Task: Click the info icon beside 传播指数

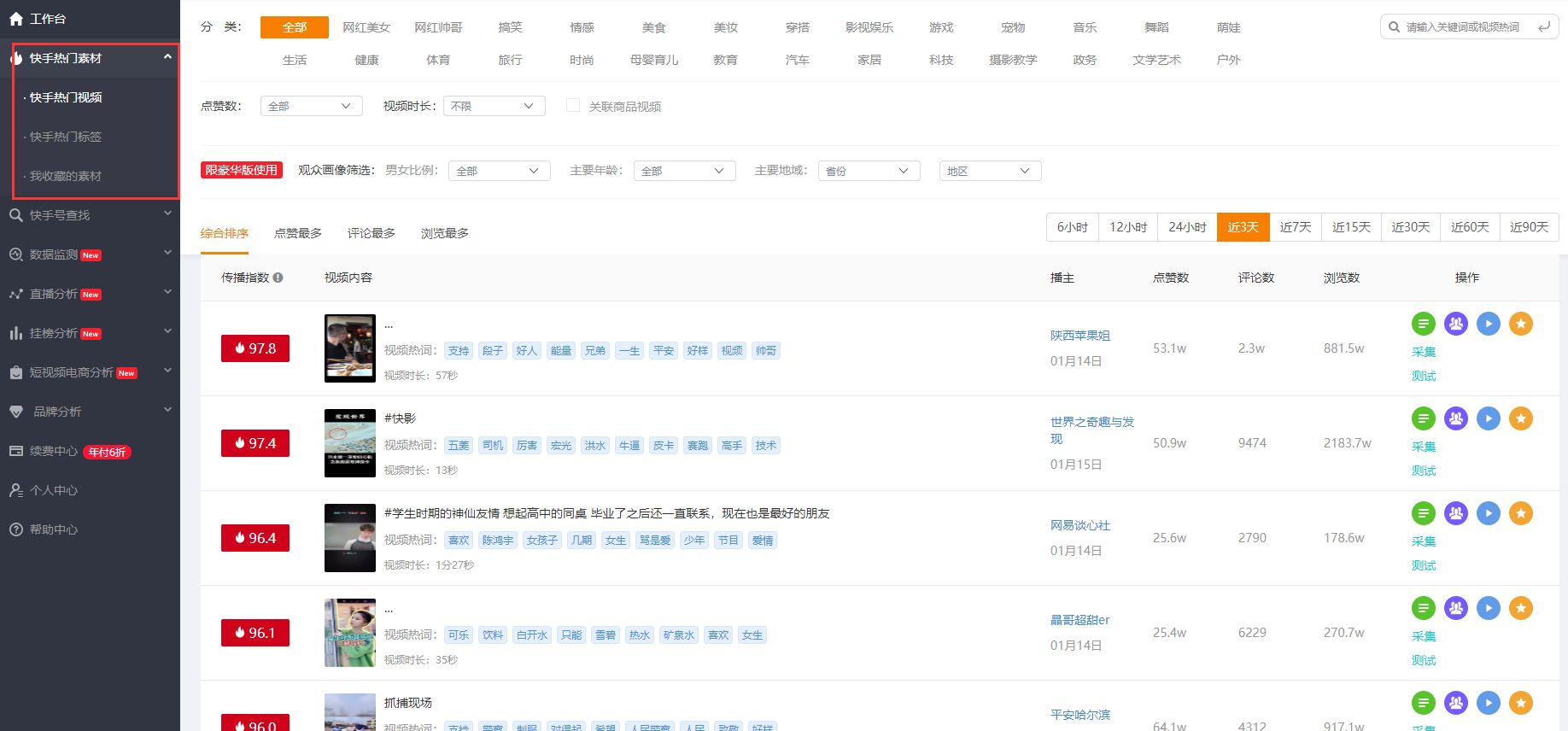Action: click(x=278, y=278)
